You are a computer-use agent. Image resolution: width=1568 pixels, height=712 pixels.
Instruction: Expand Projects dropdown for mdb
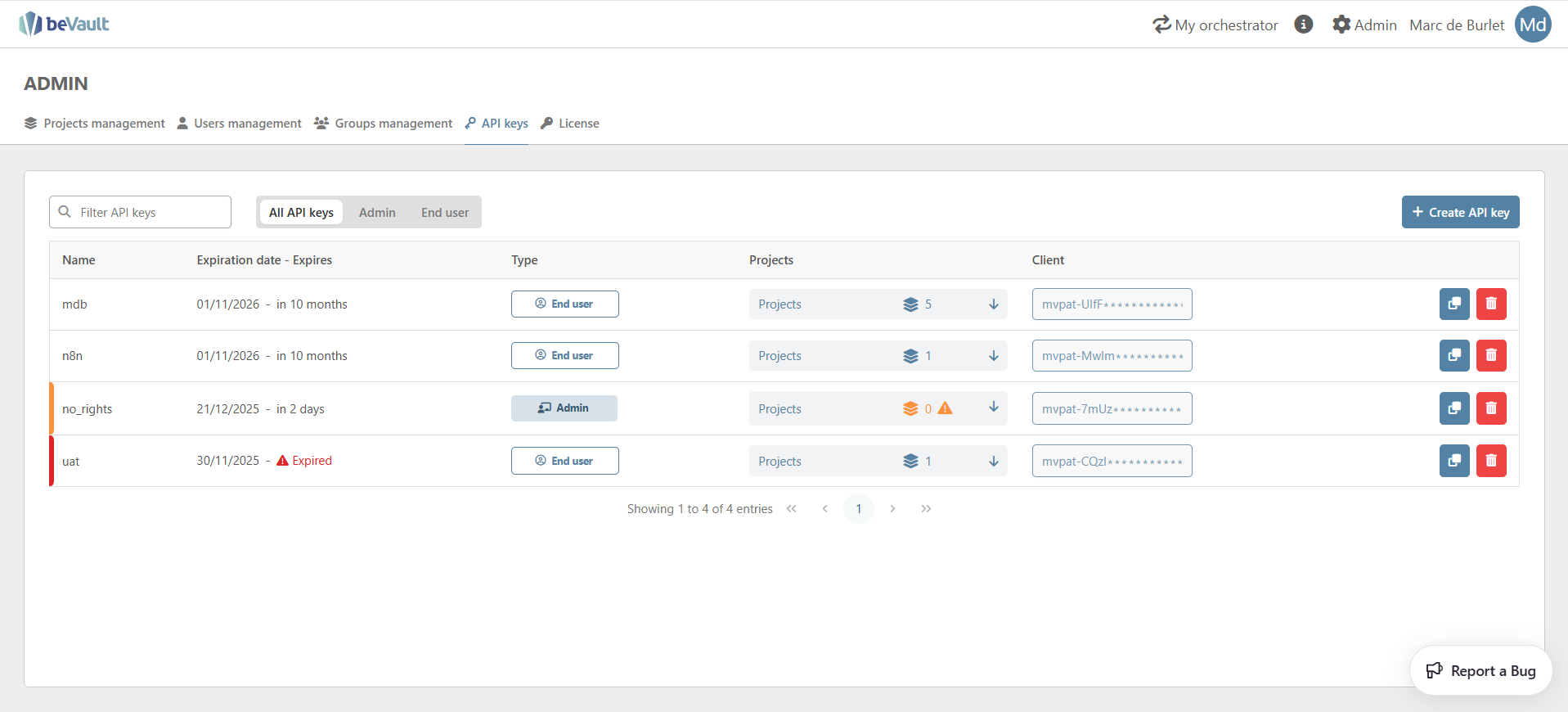click(993, 304)
